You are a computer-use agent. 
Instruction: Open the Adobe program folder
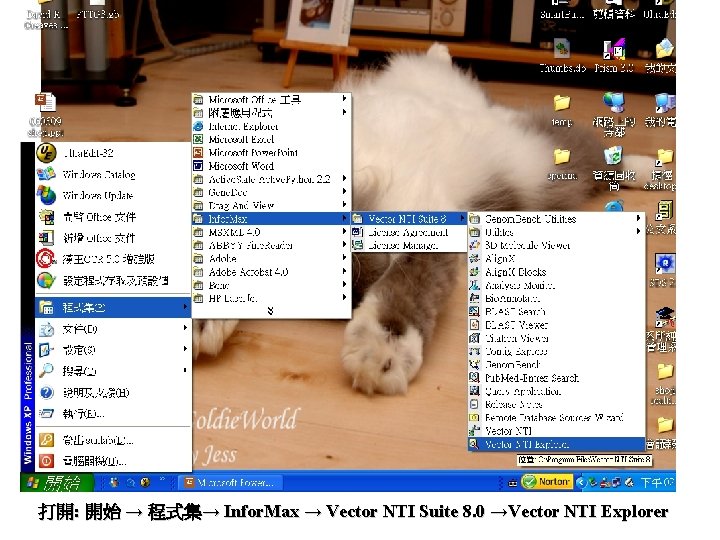pyautogui.click(x=271, y=259)
